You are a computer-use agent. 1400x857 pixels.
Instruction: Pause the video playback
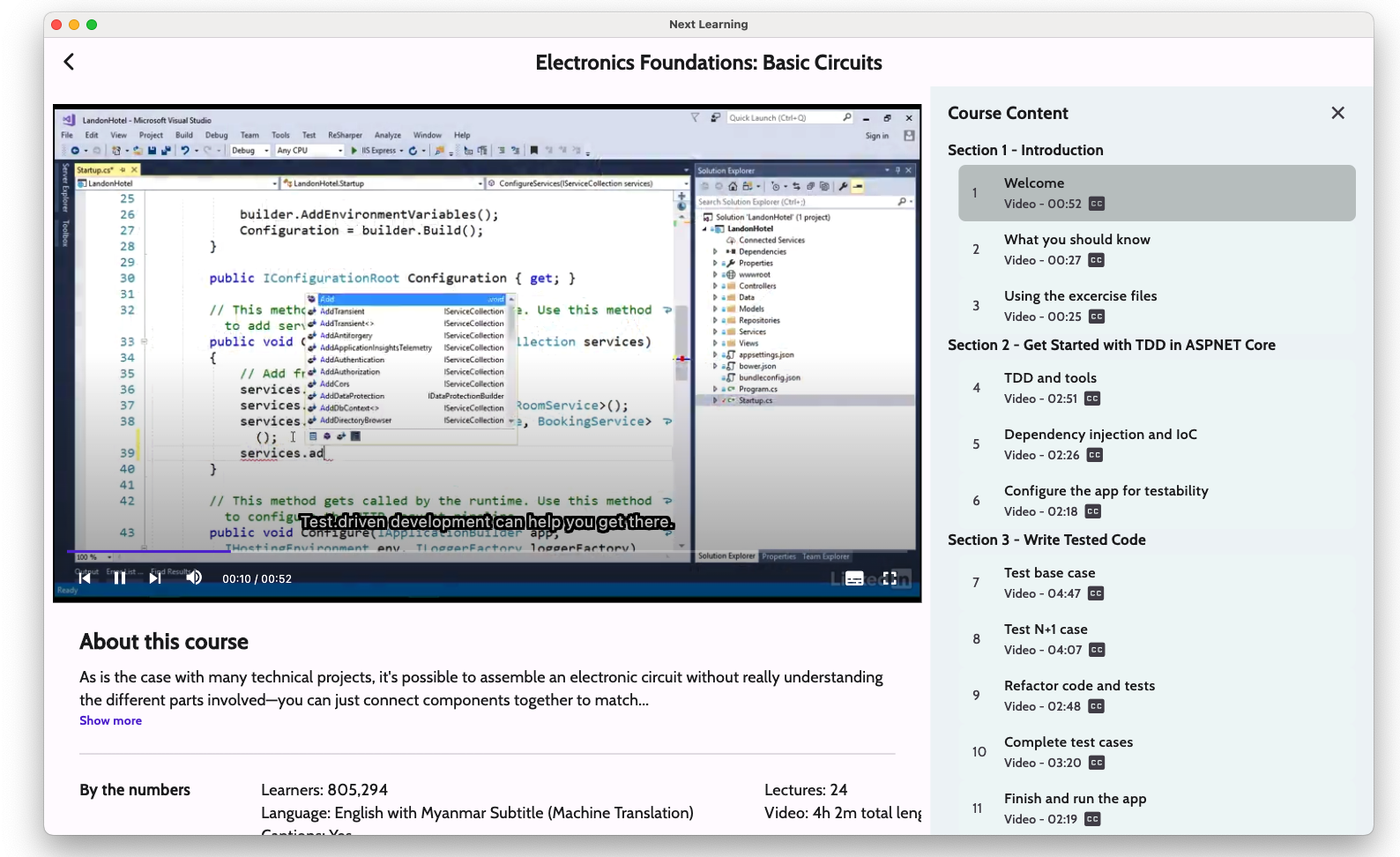coord(120,578)
